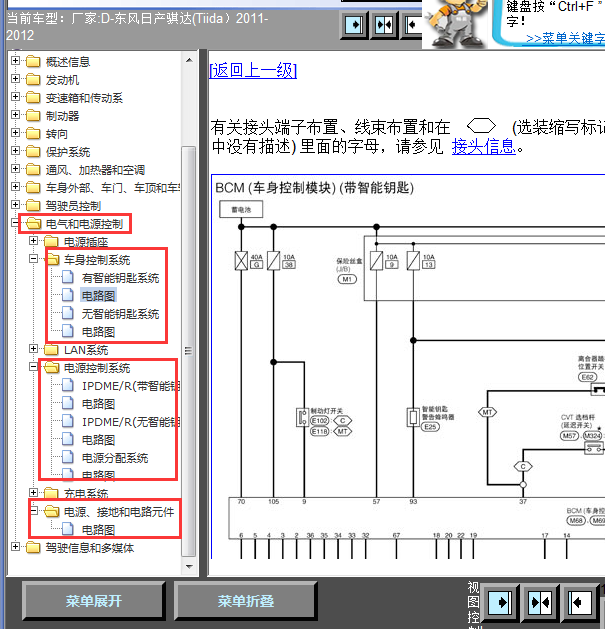605x629 pixels.
Task: Click the 保护系统 folder icon
Action: click(x=33, y=152)
